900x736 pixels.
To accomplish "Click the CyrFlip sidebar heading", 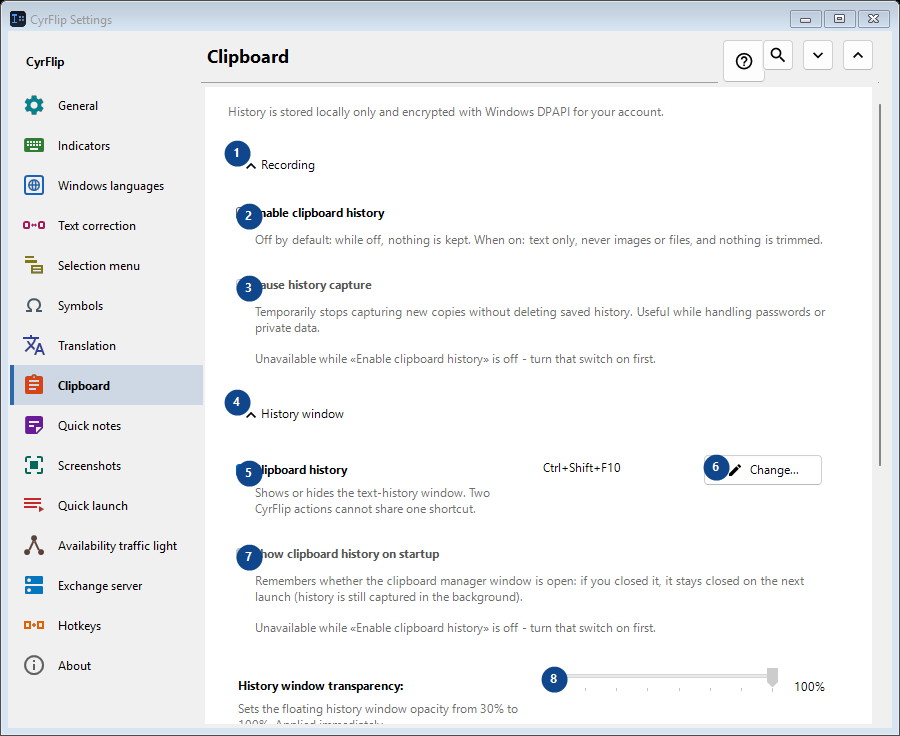I will (x=45, y=62).
